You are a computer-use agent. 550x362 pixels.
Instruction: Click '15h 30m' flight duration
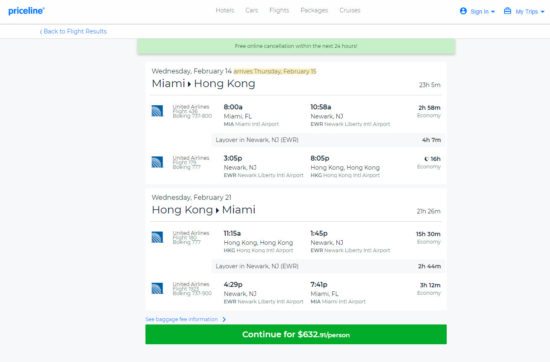pyautogui.click(x=428, y=234)
